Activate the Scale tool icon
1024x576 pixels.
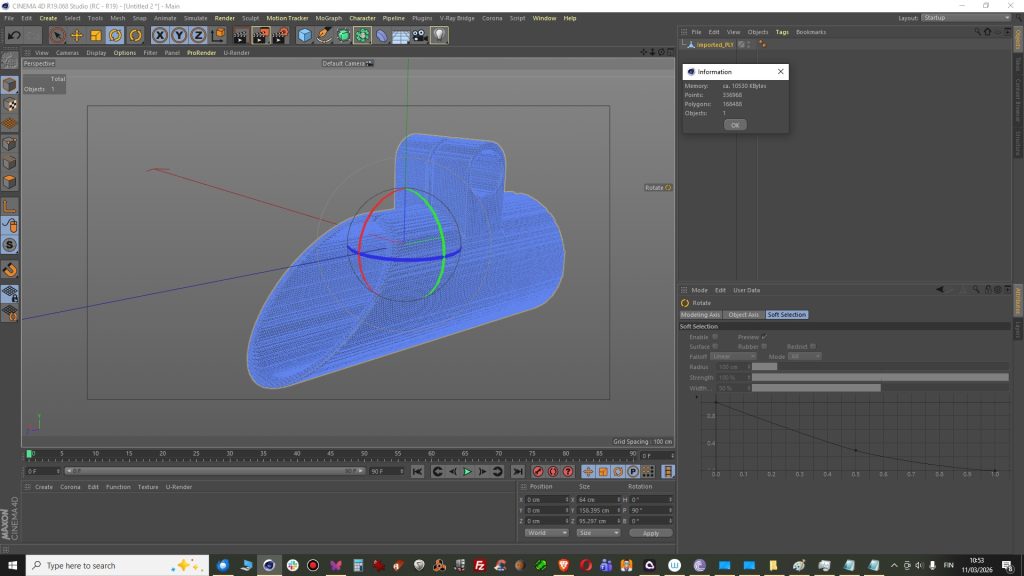(x=96, y=35)
